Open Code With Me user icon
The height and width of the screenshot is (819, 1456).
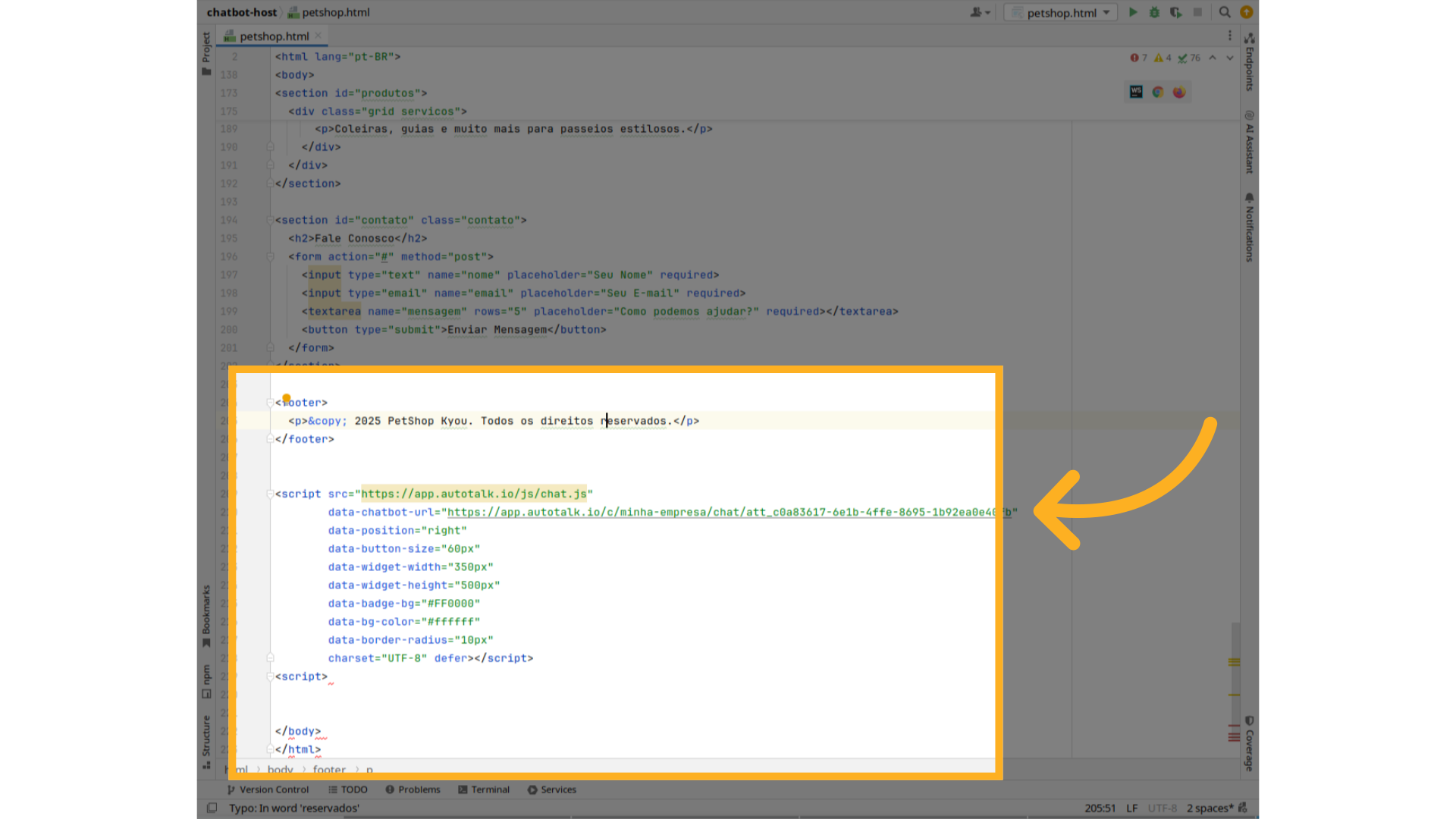[x=980, y=12]
